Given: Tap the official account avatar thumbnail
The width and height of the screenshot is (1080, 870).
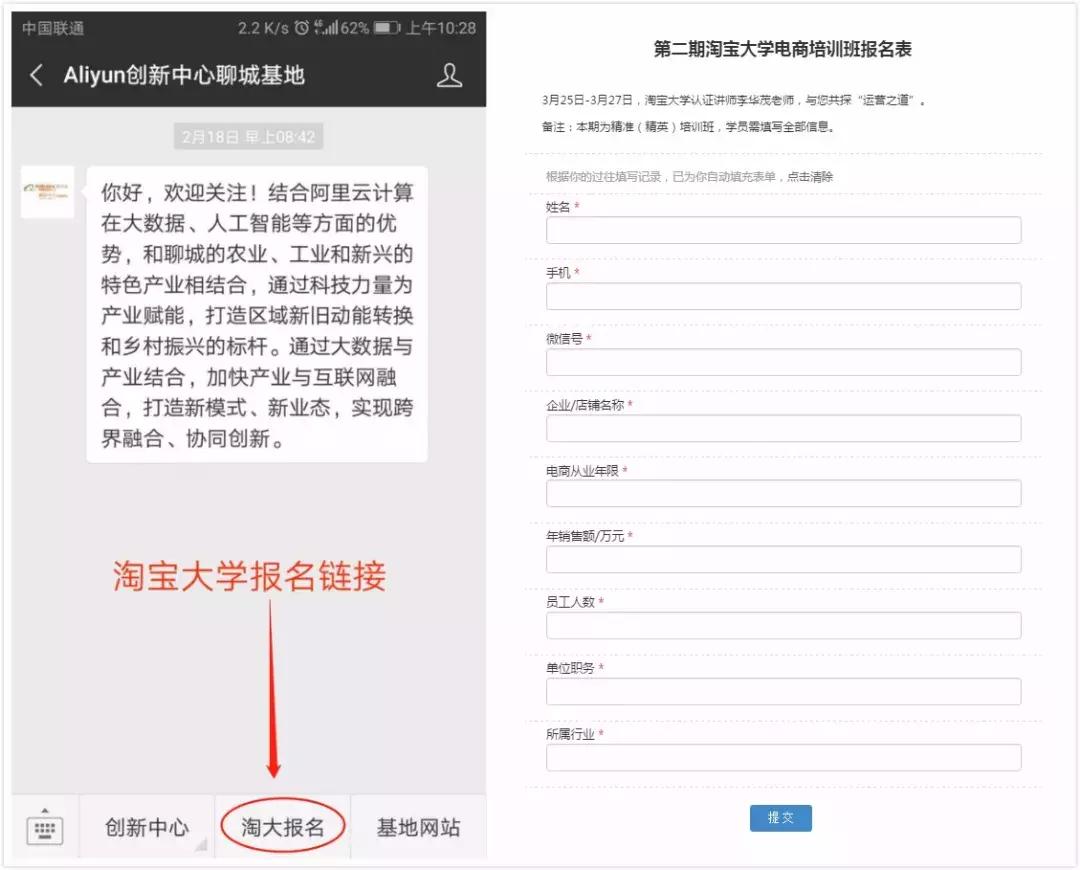Looking at the screenshot, I should [46, 192].
